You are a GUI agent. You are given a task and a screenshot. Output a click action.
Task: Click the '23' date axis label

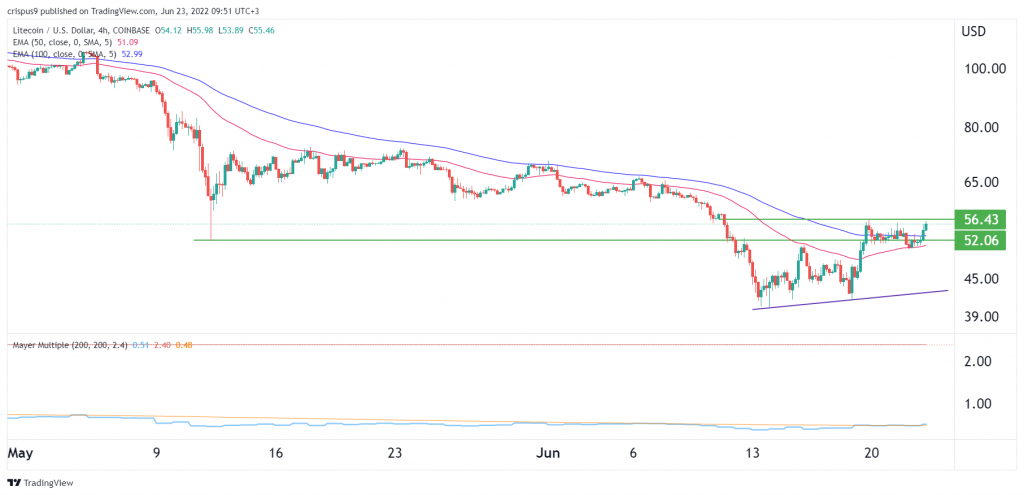click(x=396, y=453)
